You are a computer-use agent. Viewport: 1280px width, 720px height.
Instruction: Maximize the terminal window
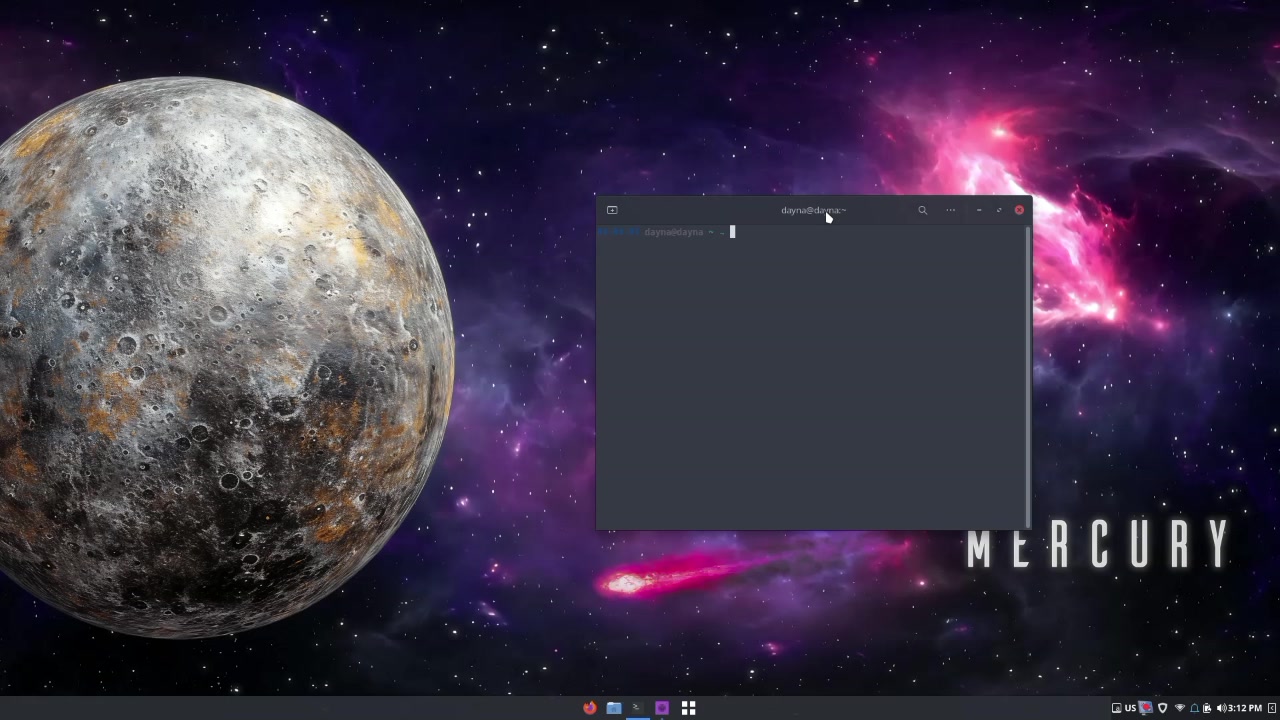click(x=998, y=210)
